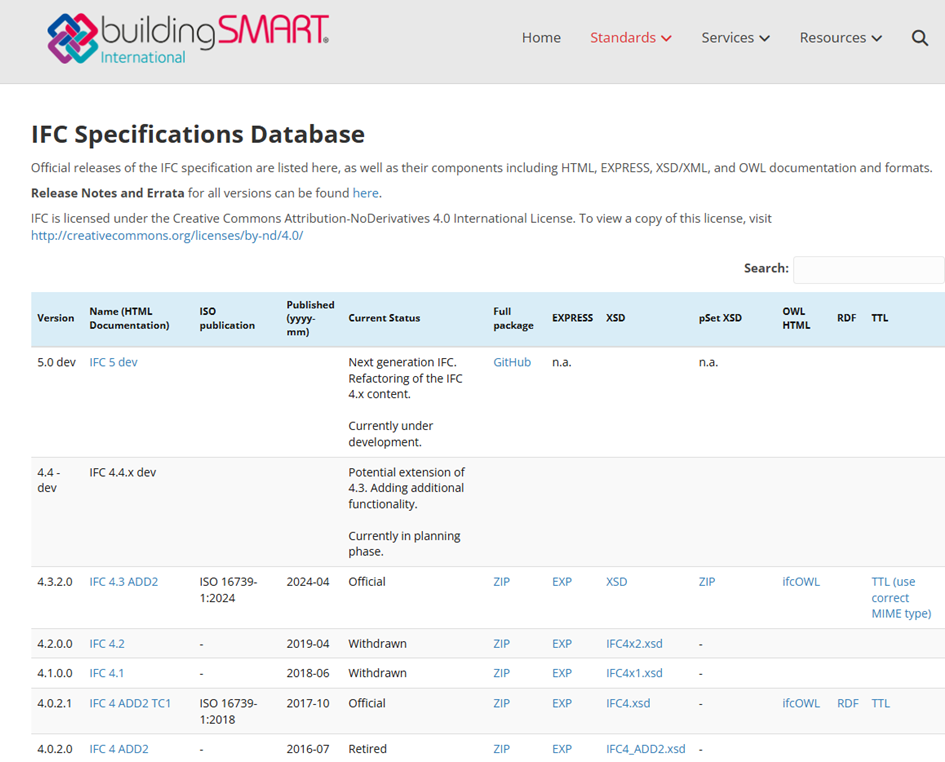The height and width of the screenshot is (762, 945).
Task: Open the ifcOWL link for IFC 4.3 ADD2
Action: (x=801, y=582)
